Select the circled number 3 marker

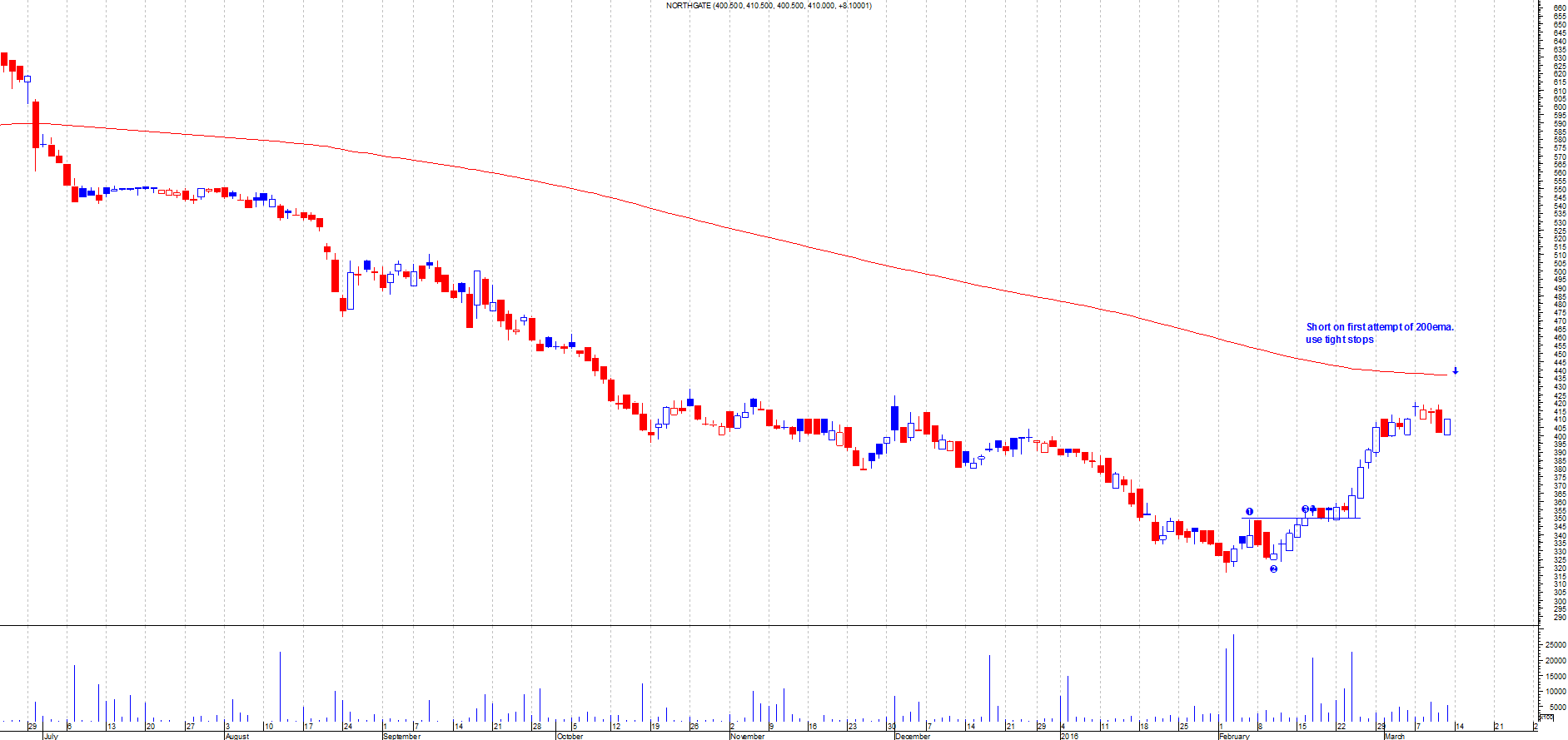tap(1305, 509)
